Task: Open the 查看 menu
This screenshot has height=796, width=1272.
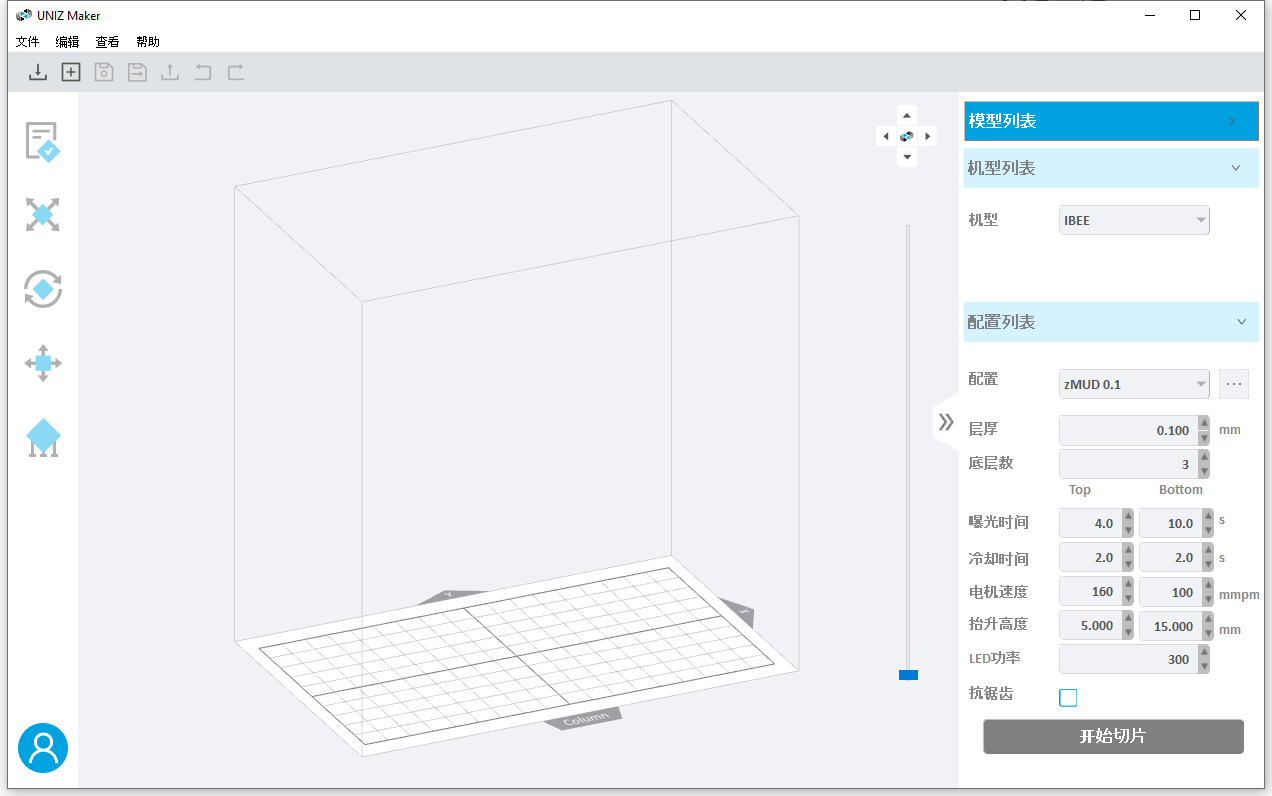Action: [107, 42]
